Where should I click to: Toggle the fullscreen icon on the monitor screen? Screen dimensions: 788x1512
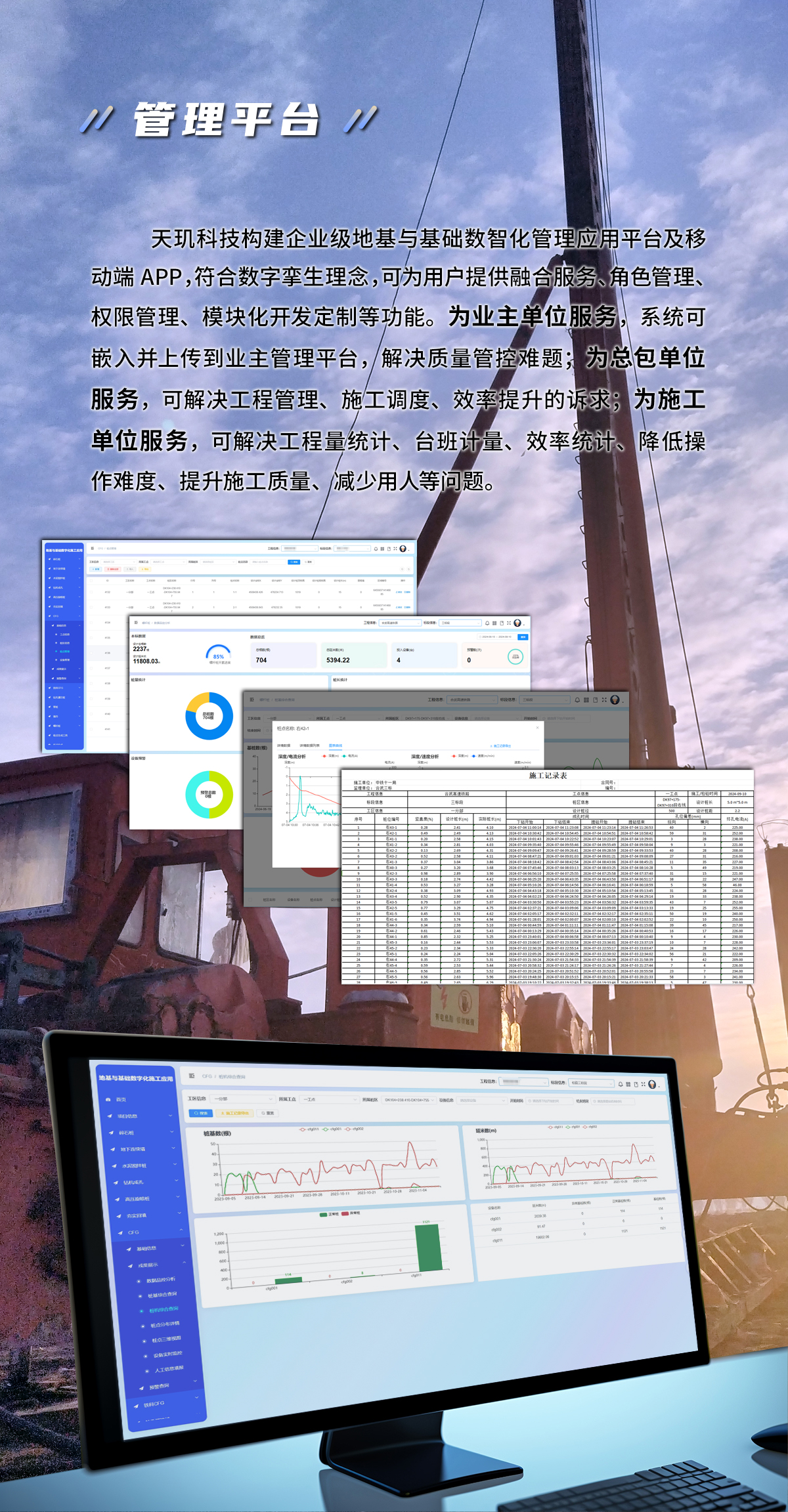[x=644, y=1084]
